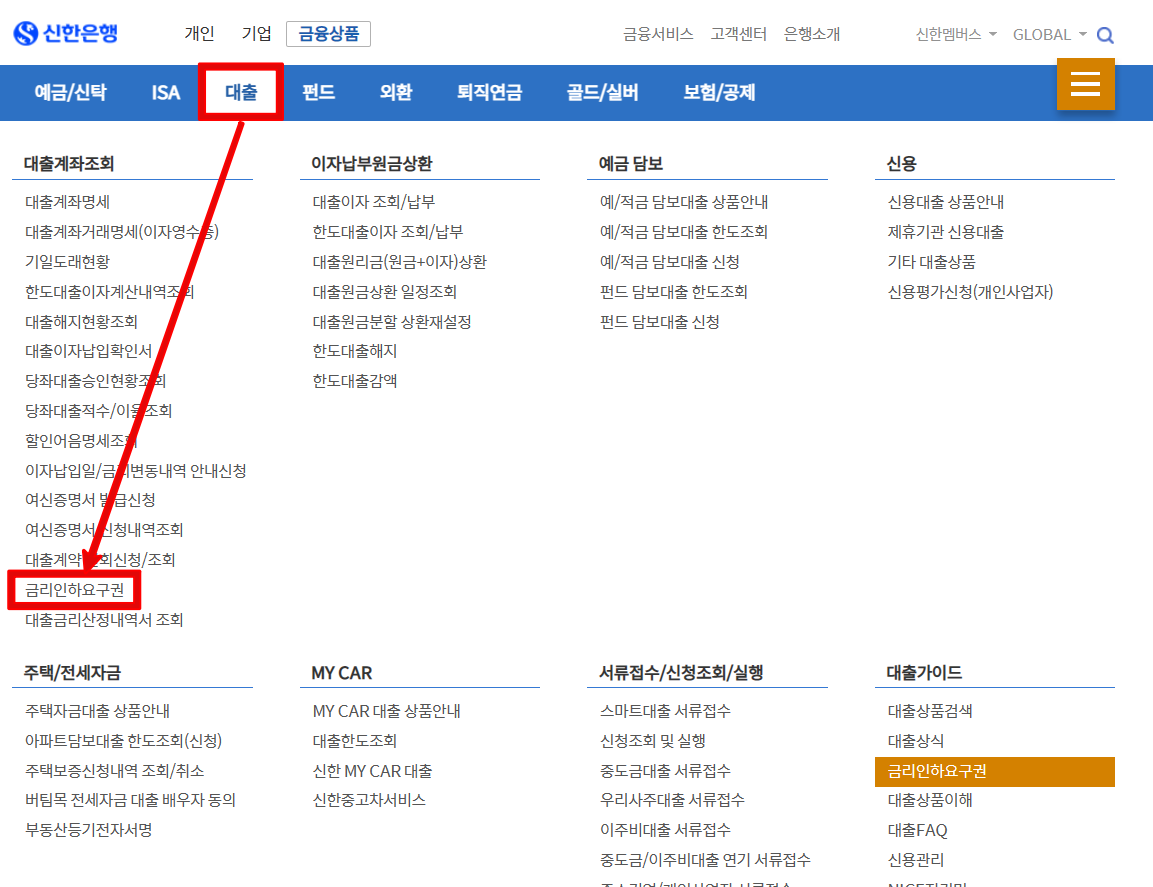Switch to 퇴직연금 tab

[x=489, y=93]
